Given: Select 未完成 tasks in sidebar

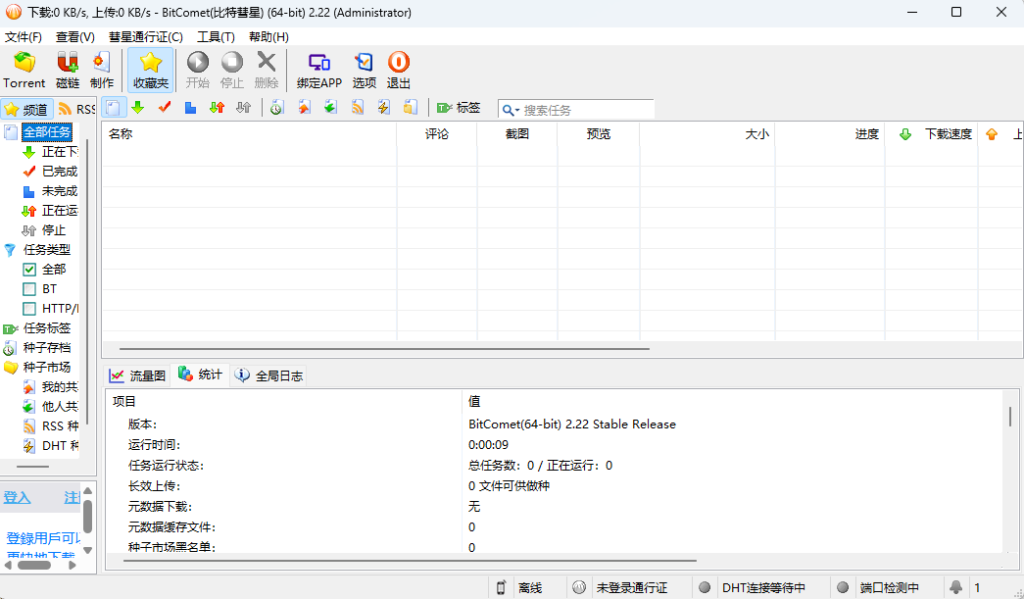Looking at the screenshot, I should click(59, 191).
